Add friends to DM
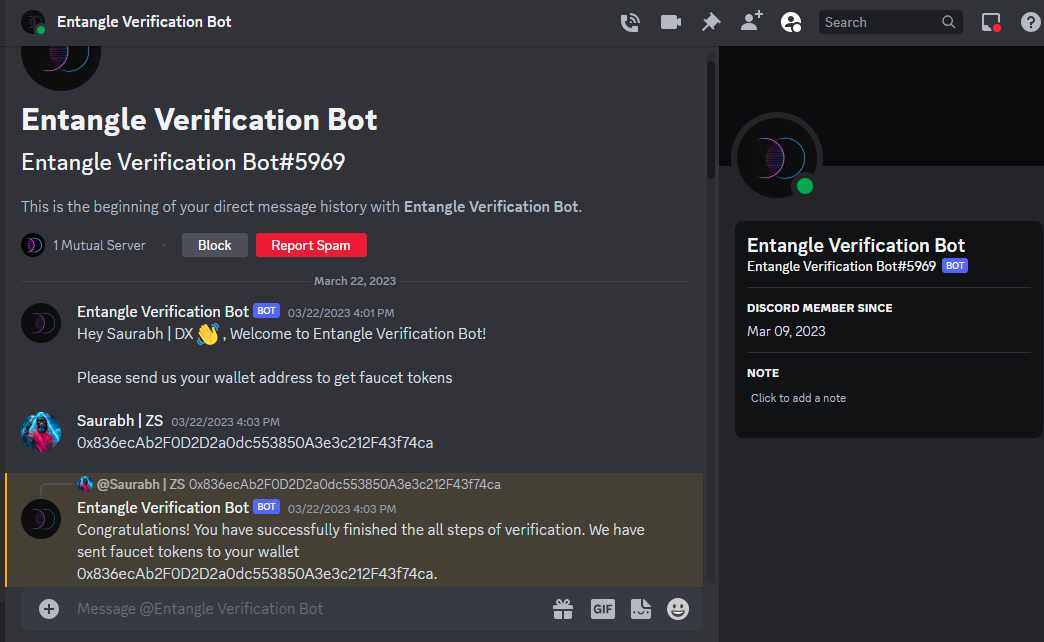The width and height of the screenshot is (1044, 642). coord(751,22)
